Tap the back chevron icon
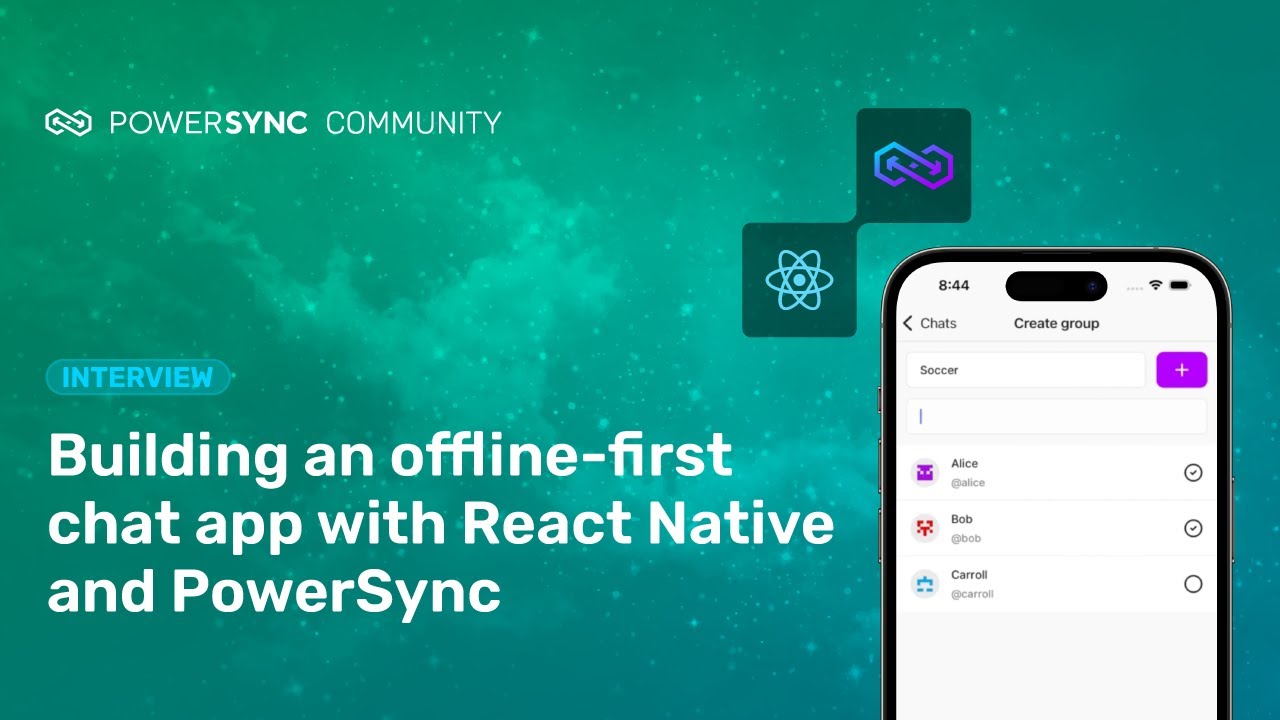The image size is (1280, 720). pos(908,323)
